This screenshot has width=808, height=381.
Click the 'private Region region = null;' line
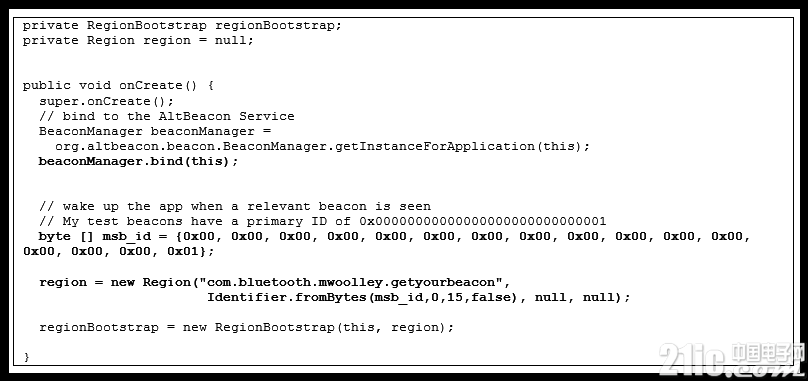(x=139, y=41)
